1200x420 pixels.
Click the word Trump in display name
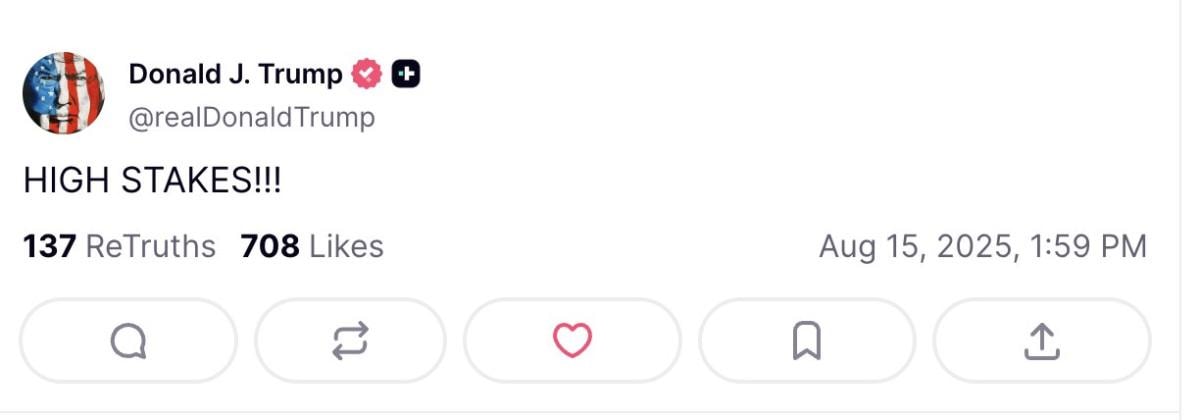point(299,74)
